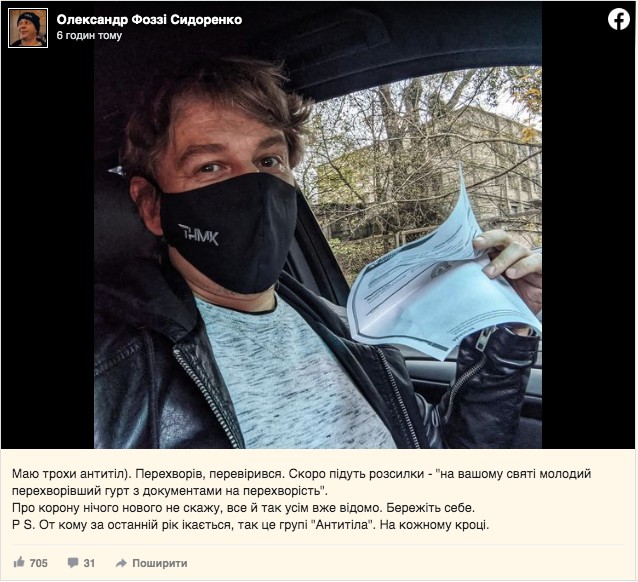Click the line starting "перехворівший гурт з документами"
638x582 pixels.
pyautogui.click(x=167, y=490)
